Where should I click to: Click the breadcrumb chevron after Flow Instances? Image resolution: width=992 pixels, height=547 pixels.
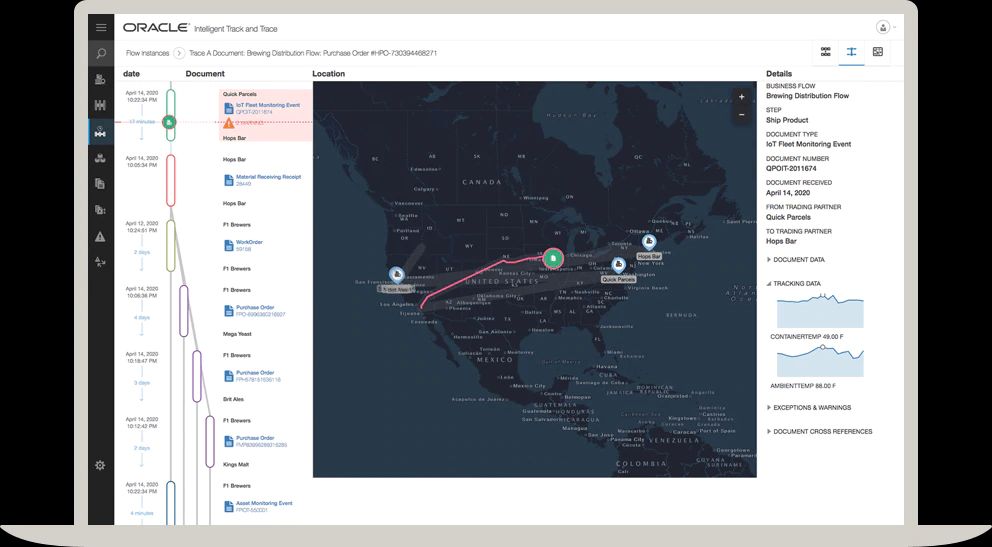[179, 53]
